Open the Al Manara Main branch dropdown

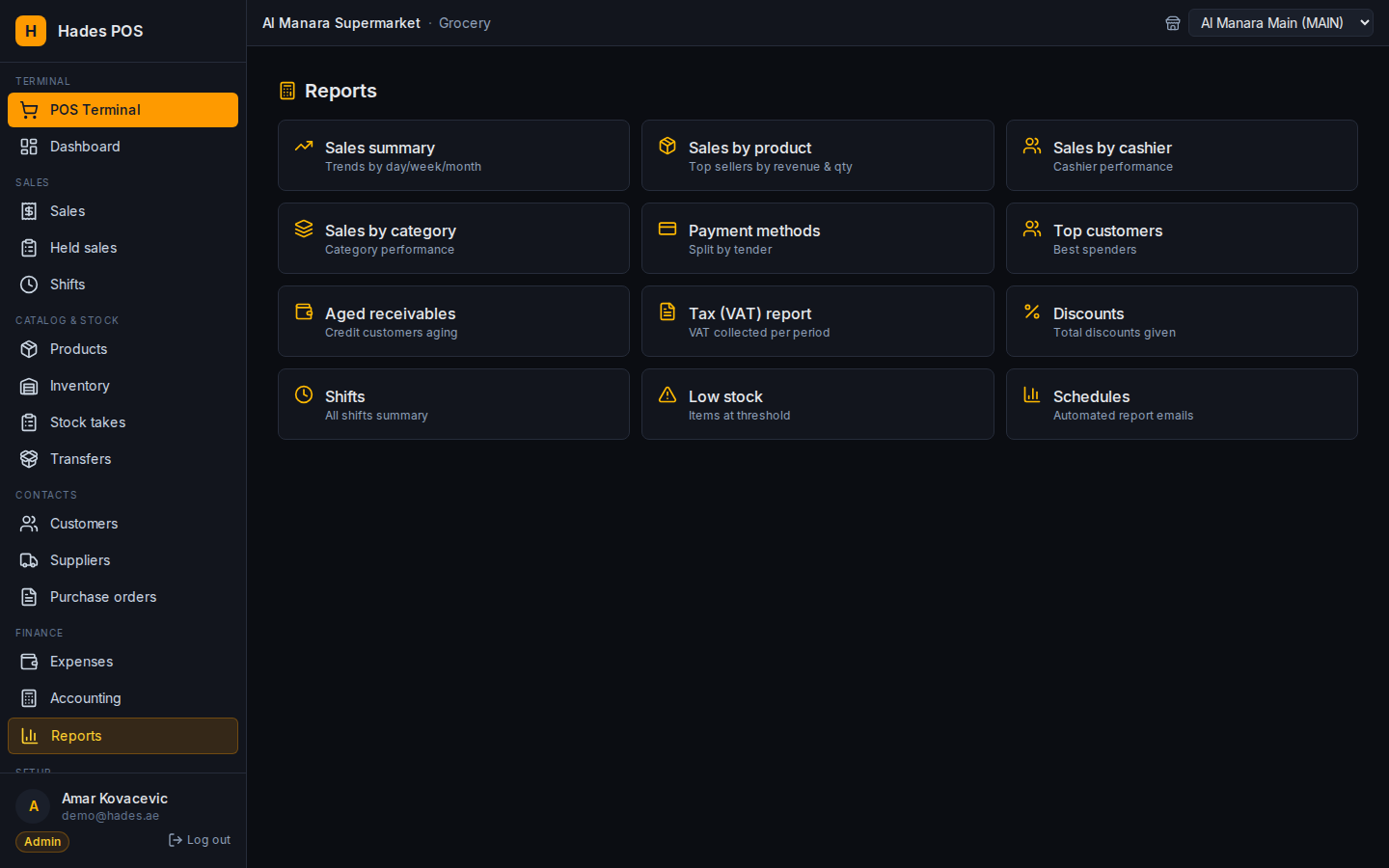1281,23
